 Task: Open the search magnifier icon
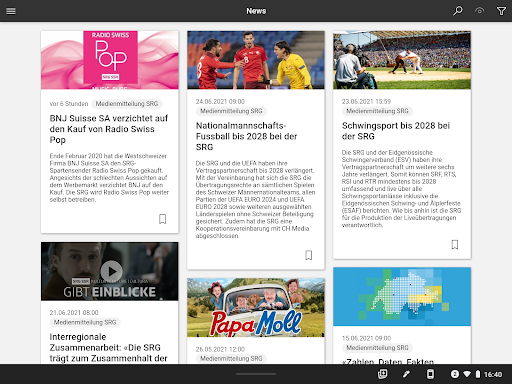(x=458, y=11)
